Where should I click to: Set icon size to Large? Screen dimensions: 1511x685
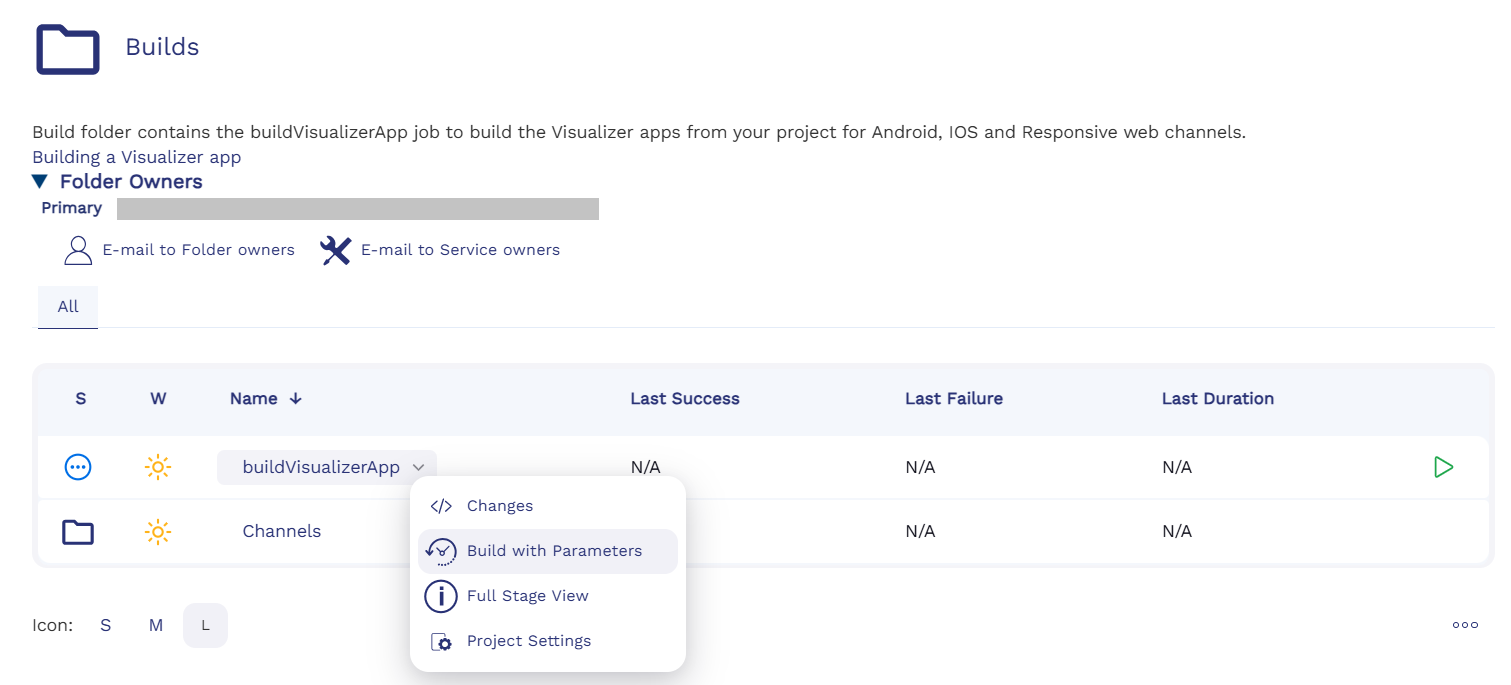[x=205, y=625]
